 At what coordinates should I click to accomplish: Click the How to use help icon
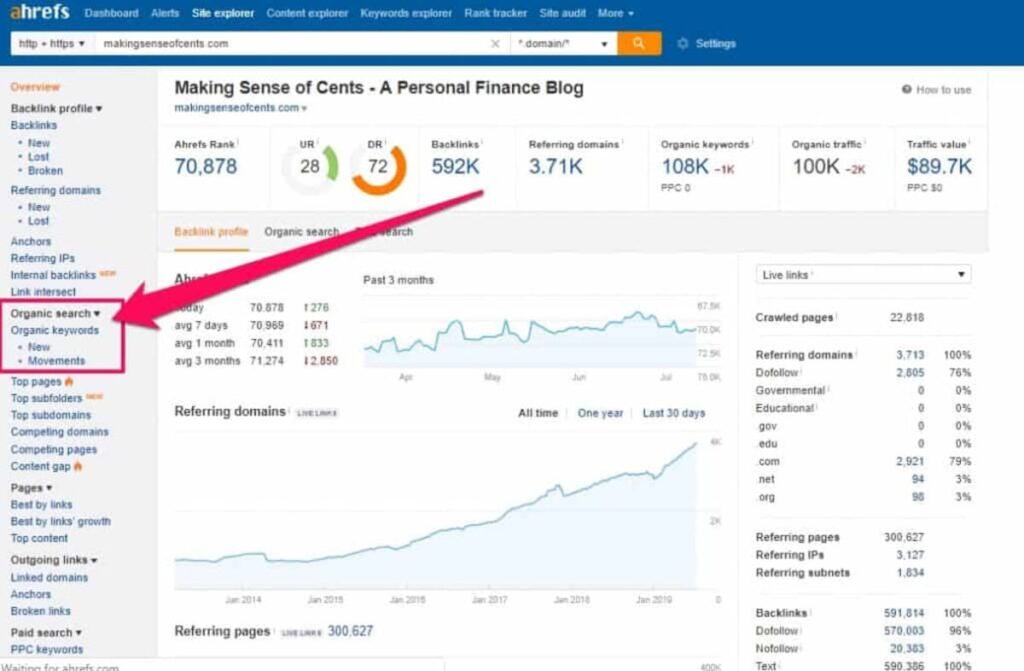coord(906,90)
